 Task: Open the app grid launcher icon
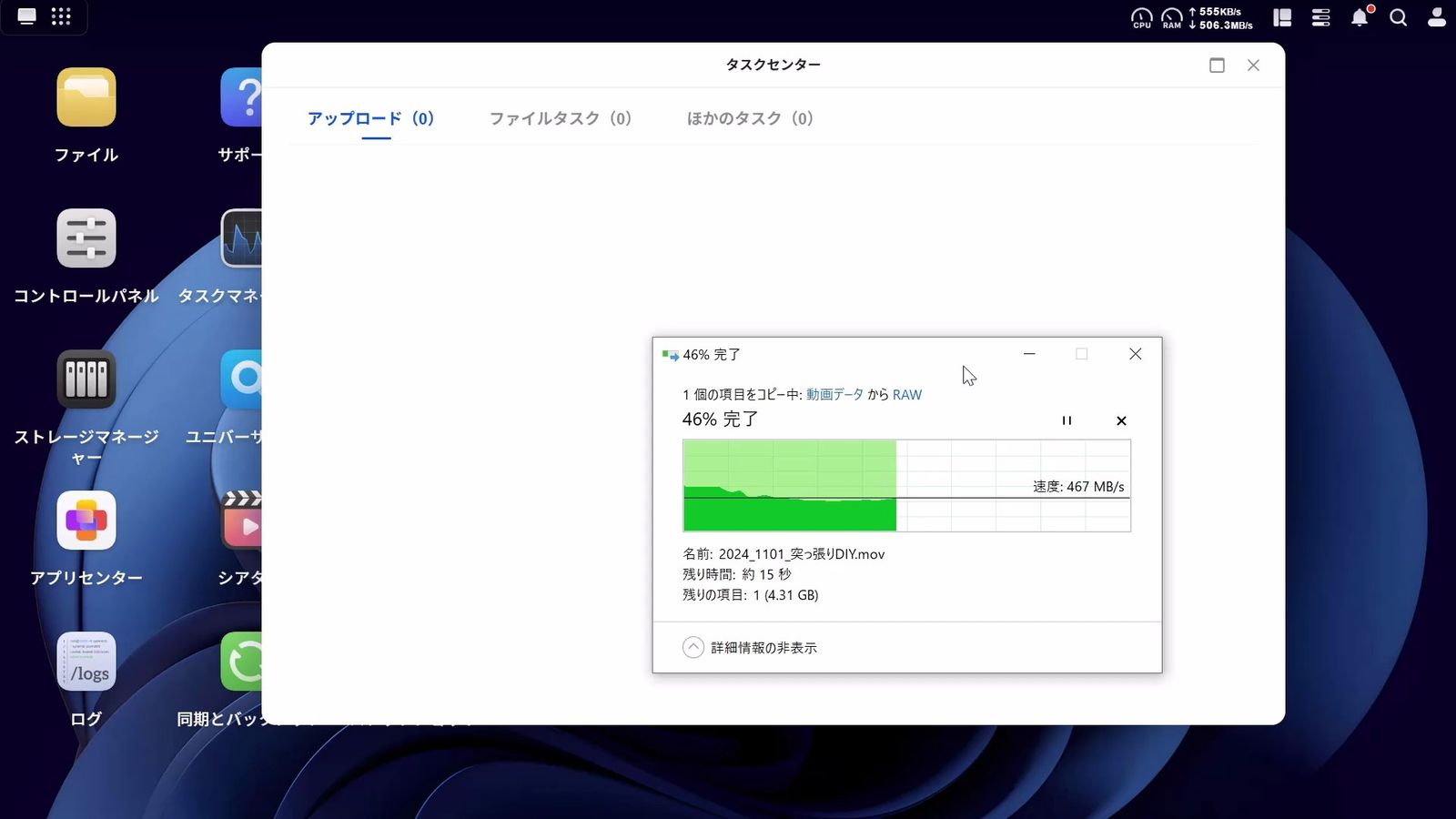tap(61, 16)
